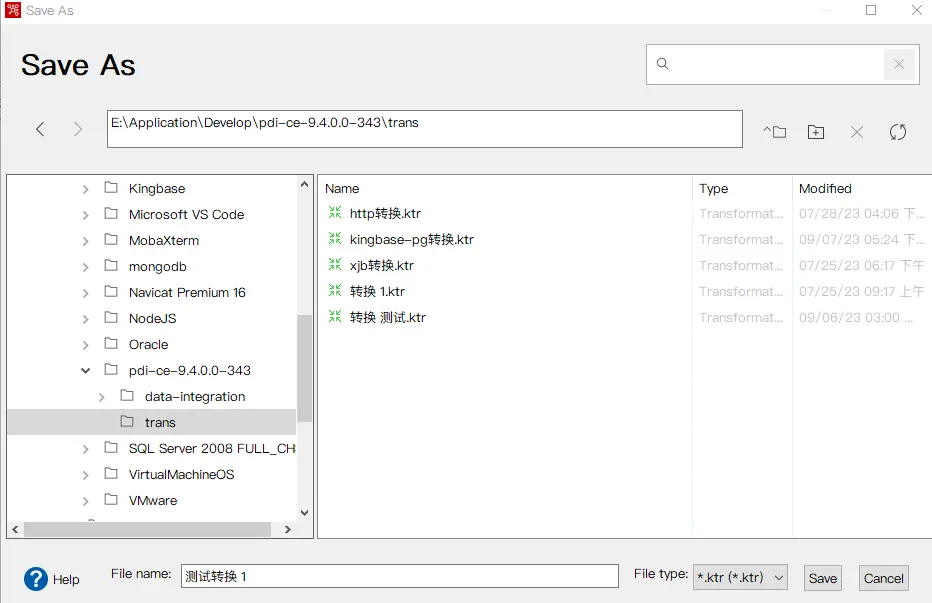
Task: Click the delete X icon in toolbar
Action: (857, 132)
